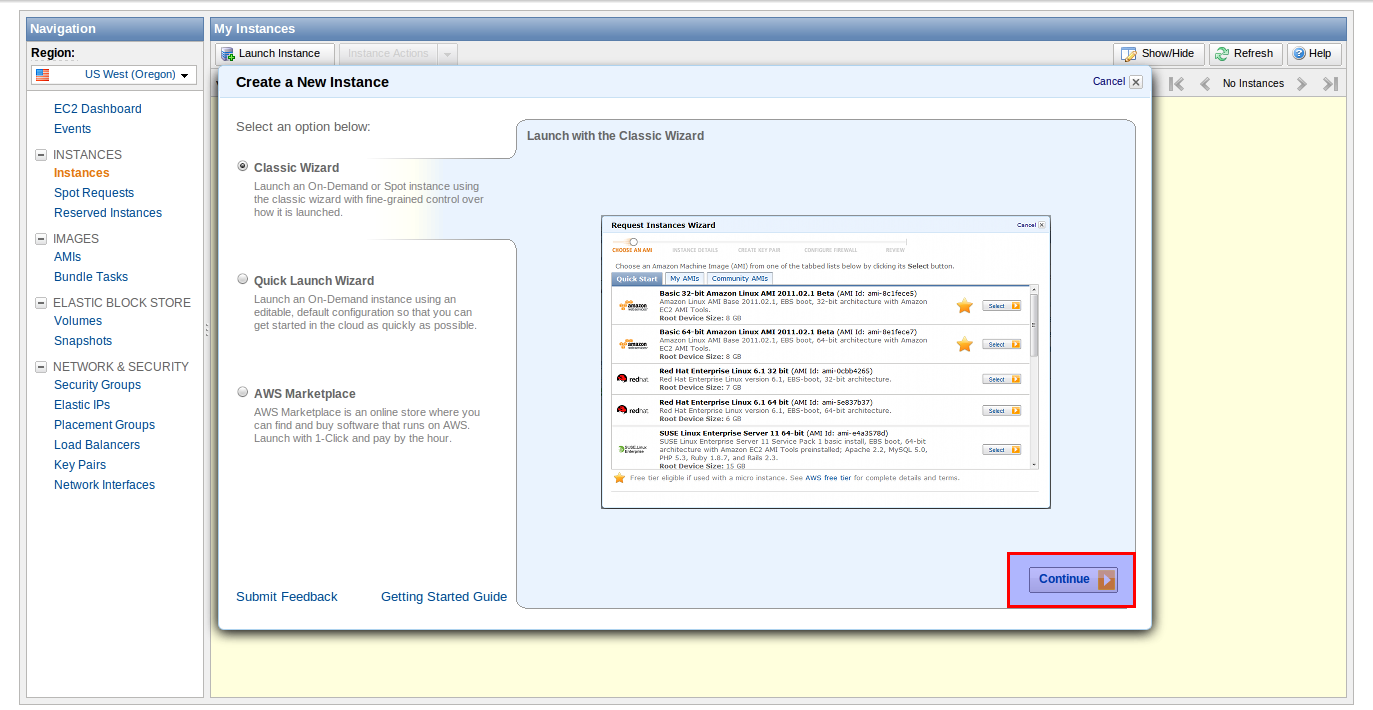Collapse the IMAGES section
The image size is (1373, 710).
(x=41, y=239)
